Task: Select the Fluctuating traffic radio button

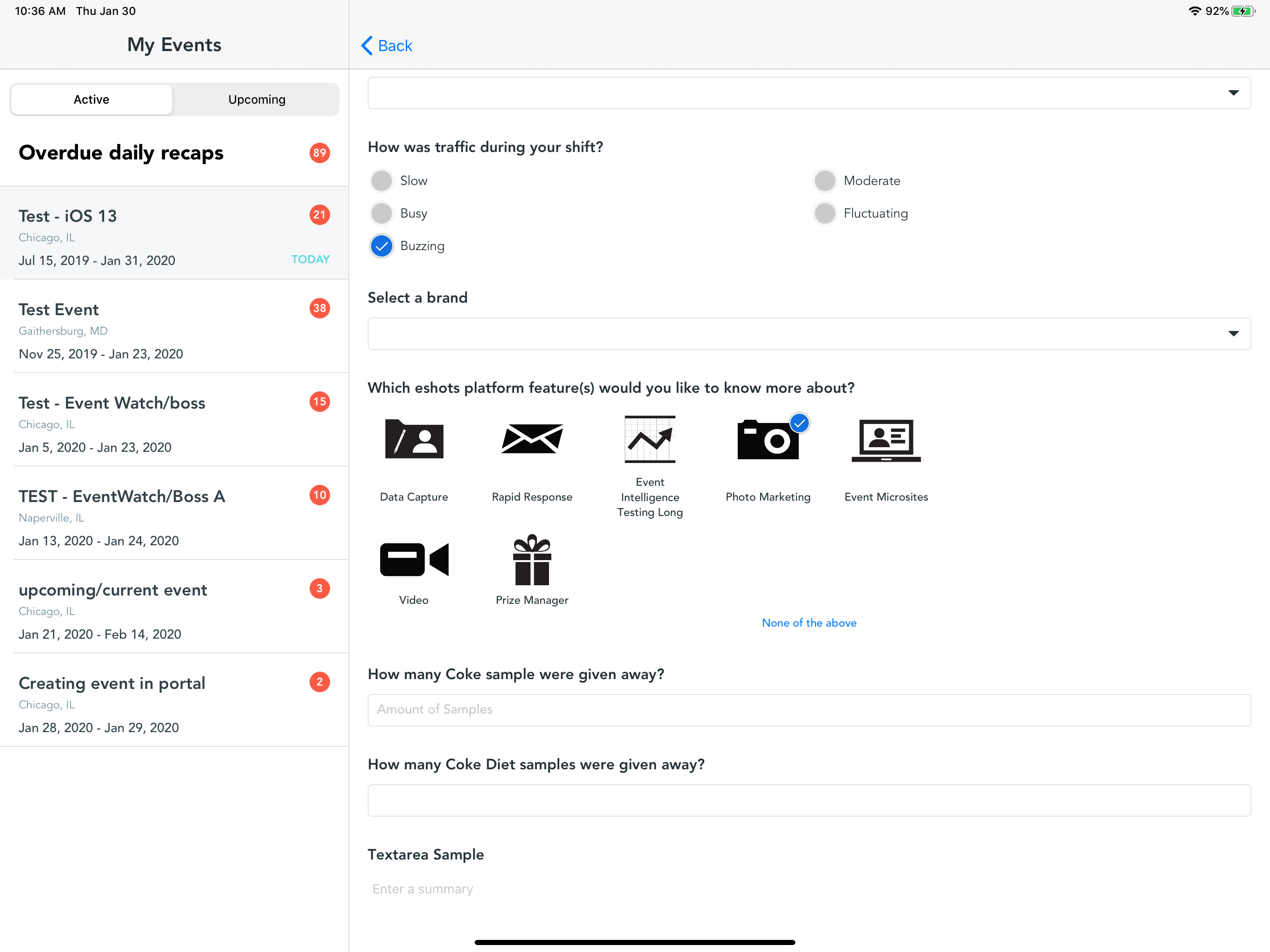Action: (x=825, y=213)
